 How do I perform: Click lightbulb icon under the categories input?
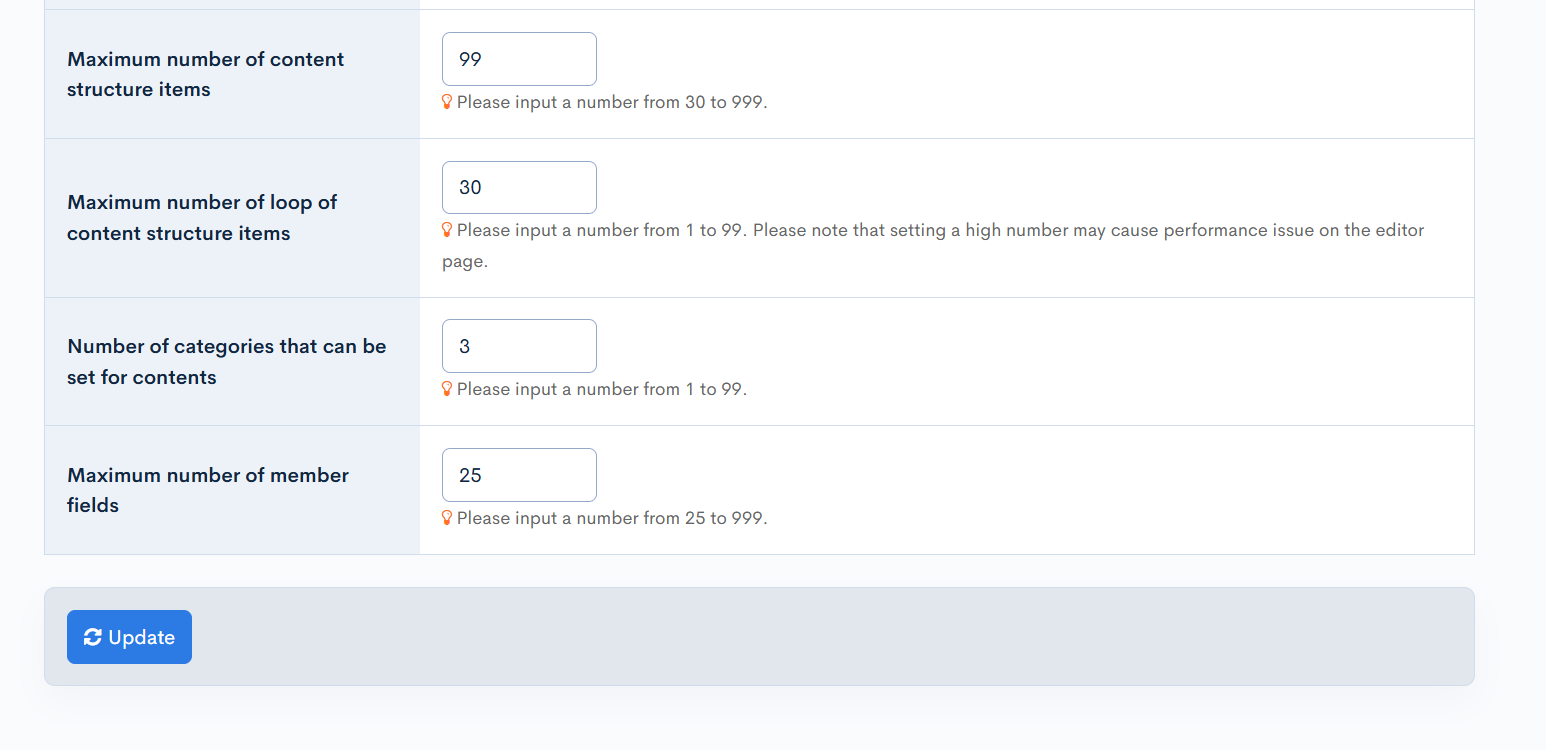[x=447, y=389]
